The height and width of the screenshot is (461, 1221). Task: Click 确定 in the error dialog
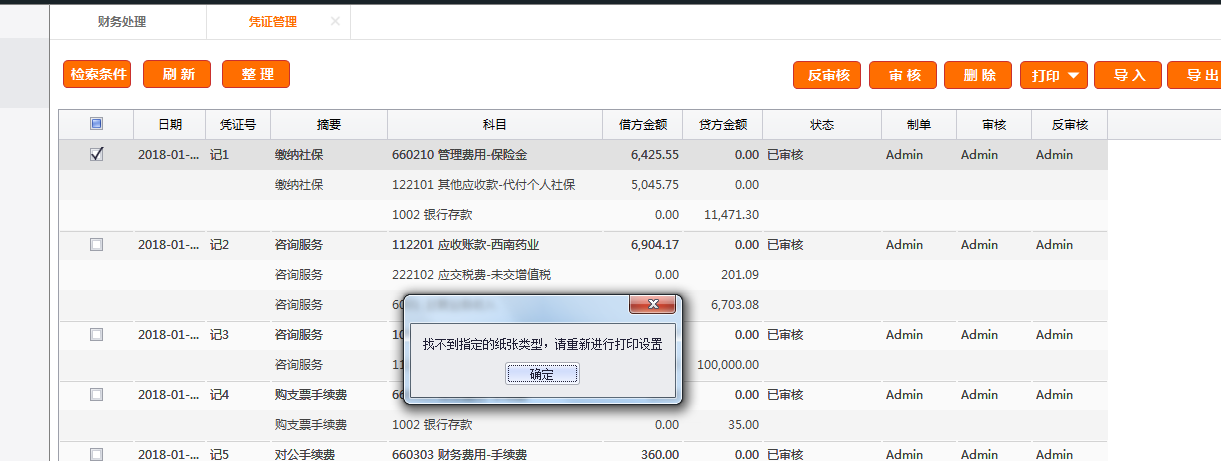coord(541,374)
